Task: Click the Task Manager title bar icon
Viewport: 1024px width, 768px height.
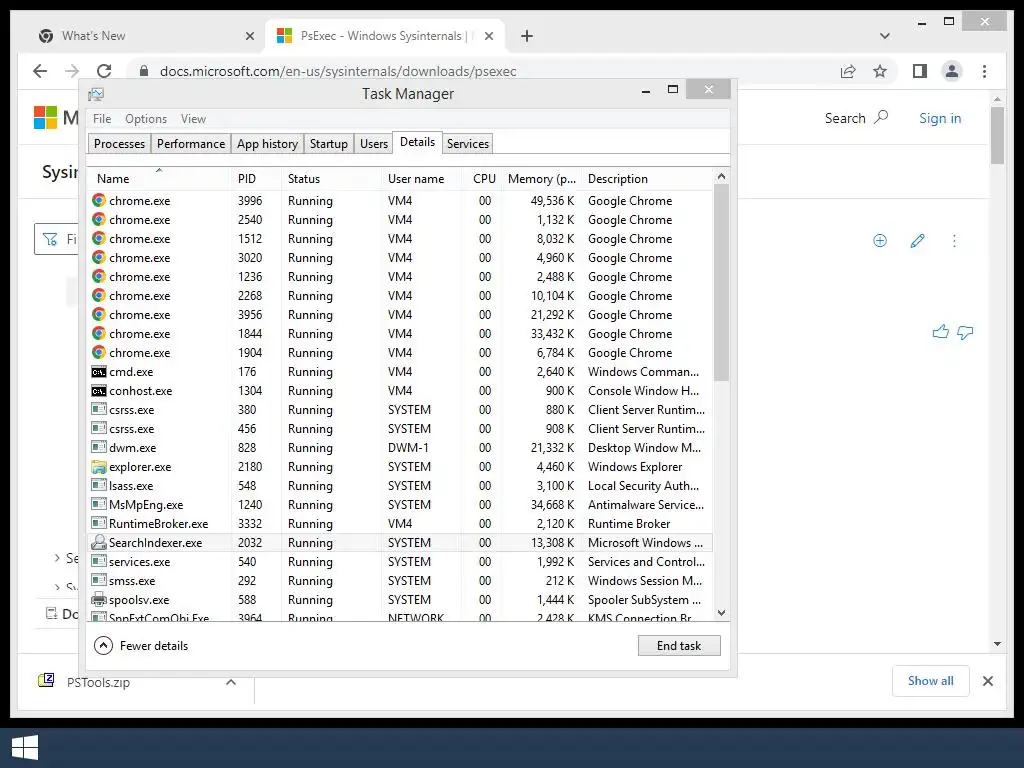Action: point(96,94)
